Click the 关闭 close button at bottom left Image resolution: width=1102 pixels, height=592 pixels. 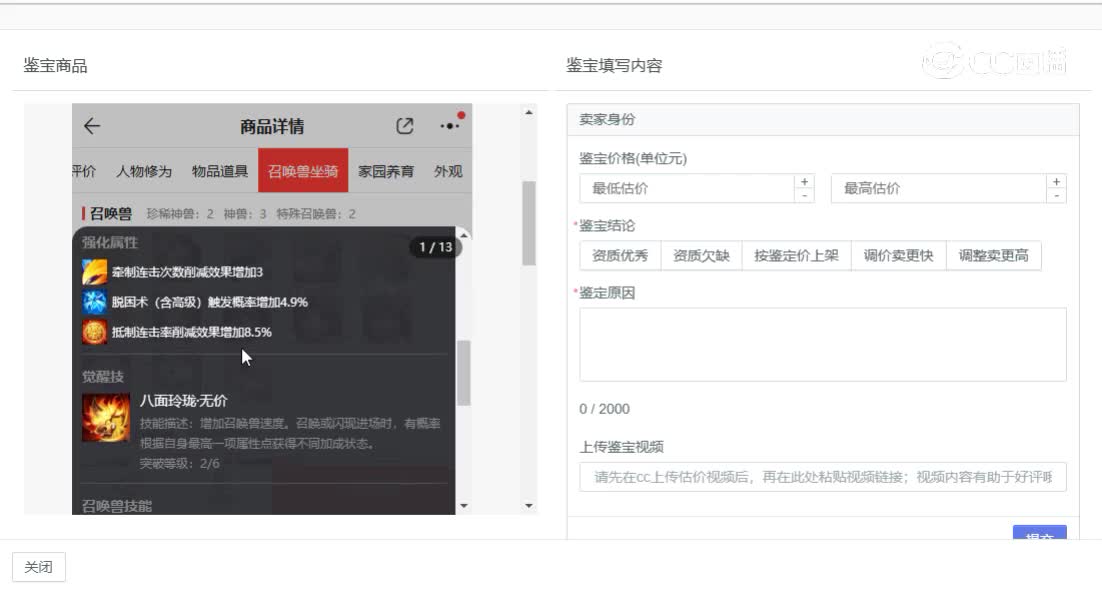click(x=38, y=567)
